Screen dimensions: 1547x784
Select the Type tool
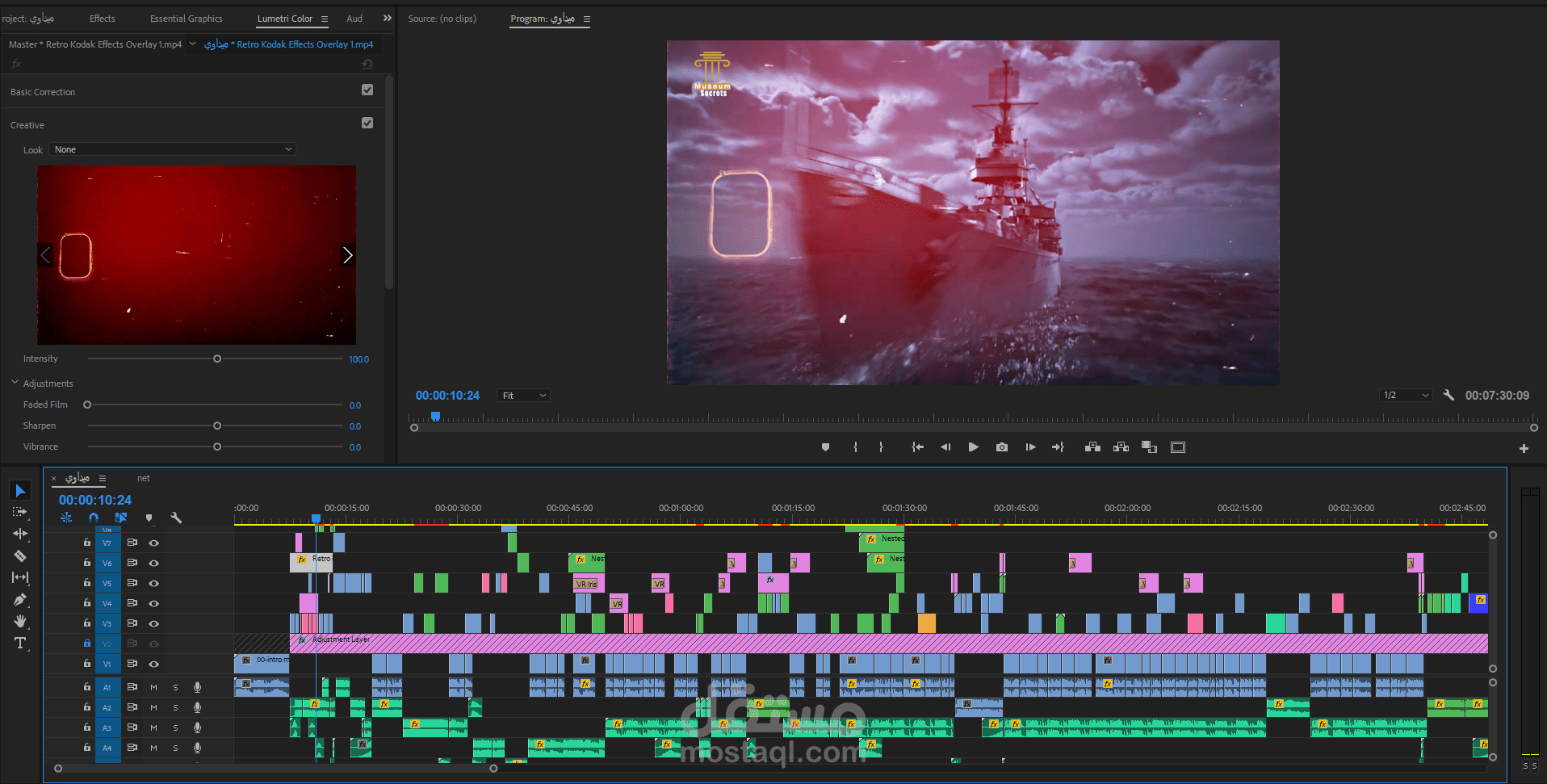[20, 643]
